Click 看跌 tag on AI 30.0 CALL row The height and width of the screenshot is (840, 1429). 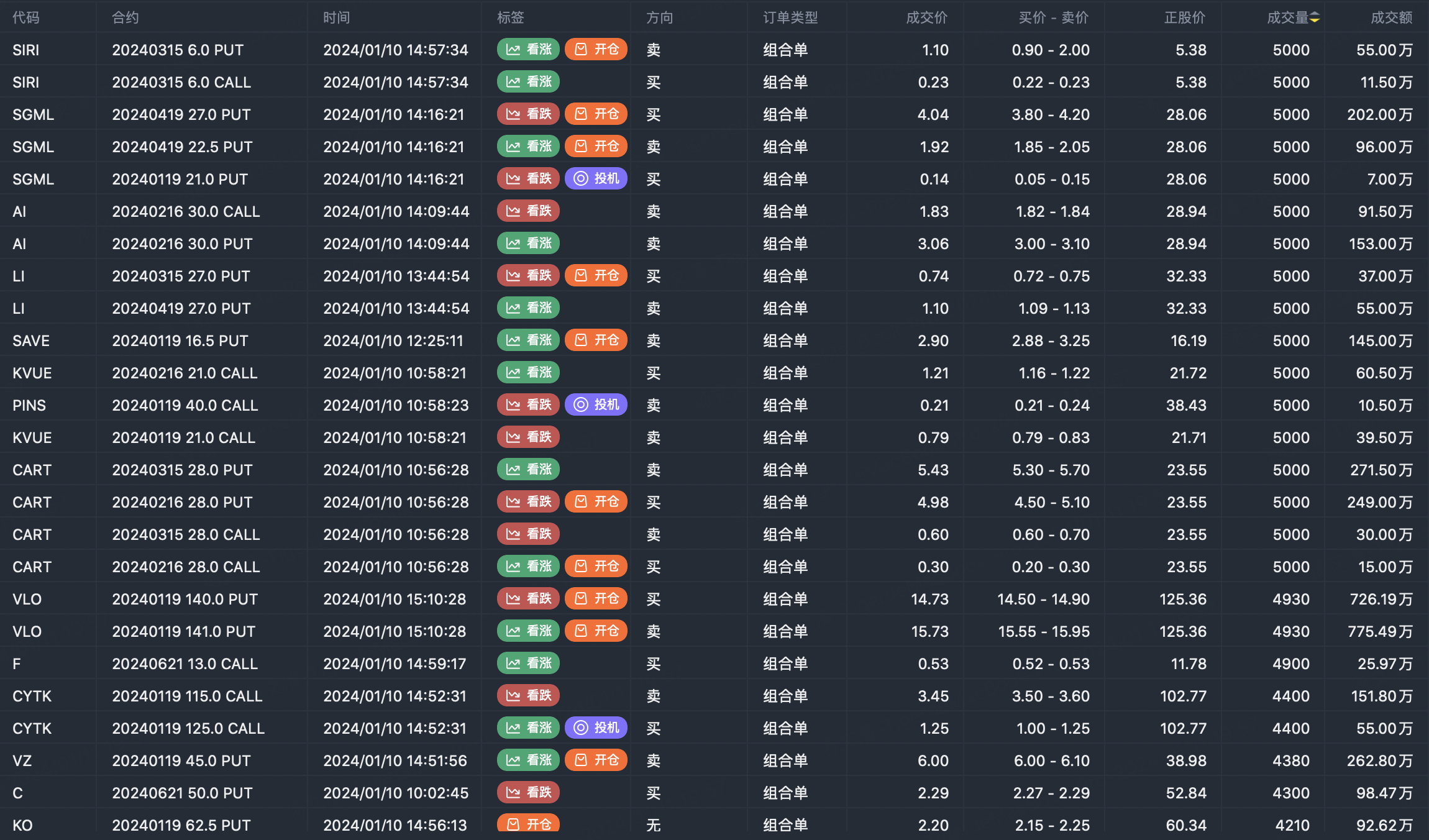tap(528, 211)
